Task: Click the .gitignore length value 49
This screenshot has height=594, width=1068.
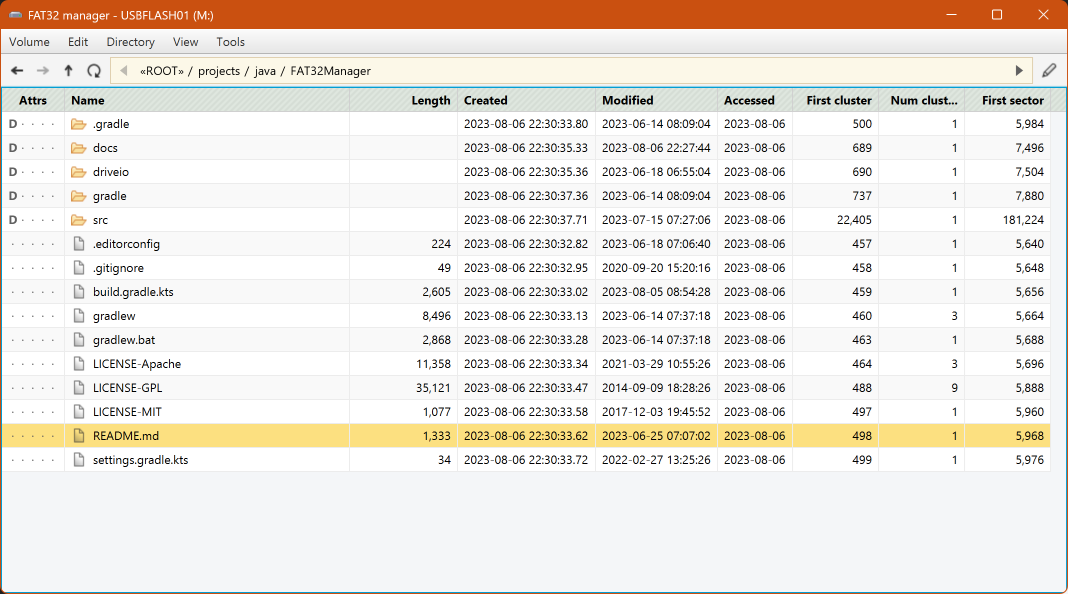Action: point(444,268)
